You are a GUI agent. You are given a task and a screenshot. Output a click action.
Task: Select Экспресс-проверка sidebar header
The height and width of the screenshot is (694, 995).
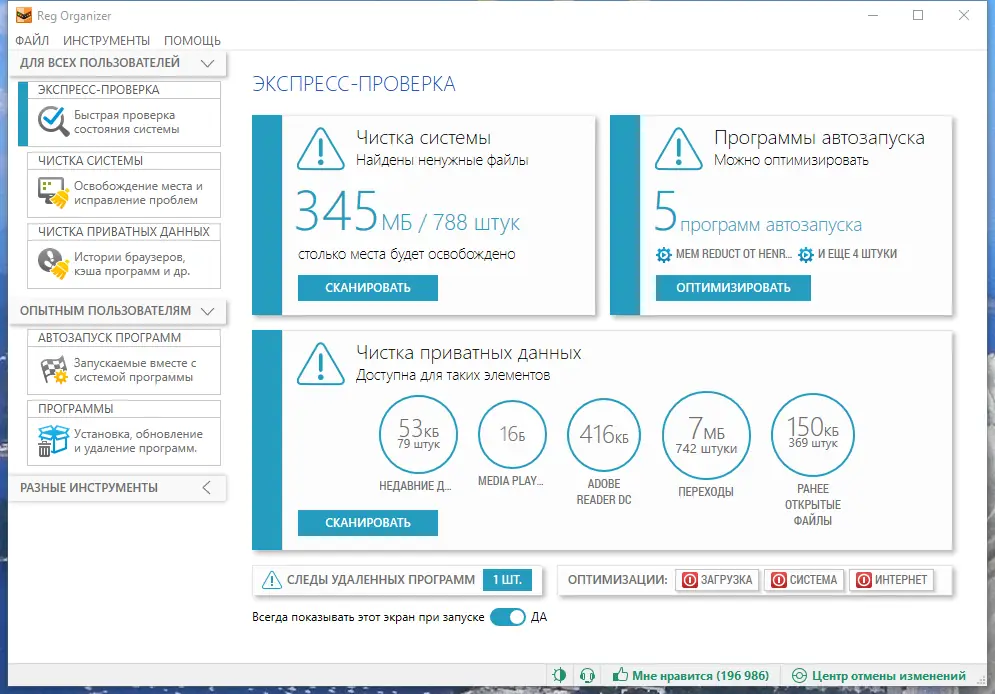pyautogui.click(x=124, y=89)
